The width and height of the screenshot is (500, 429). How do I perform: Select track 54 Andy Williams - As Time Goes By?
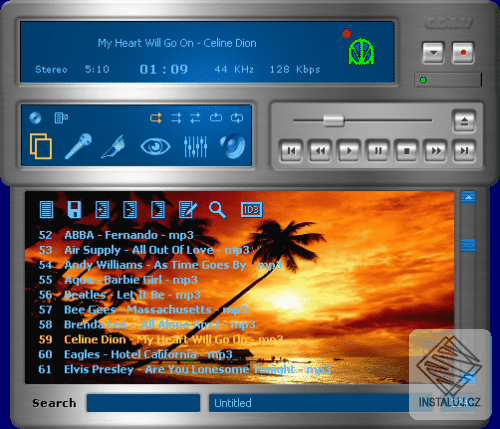coord(160,265)
